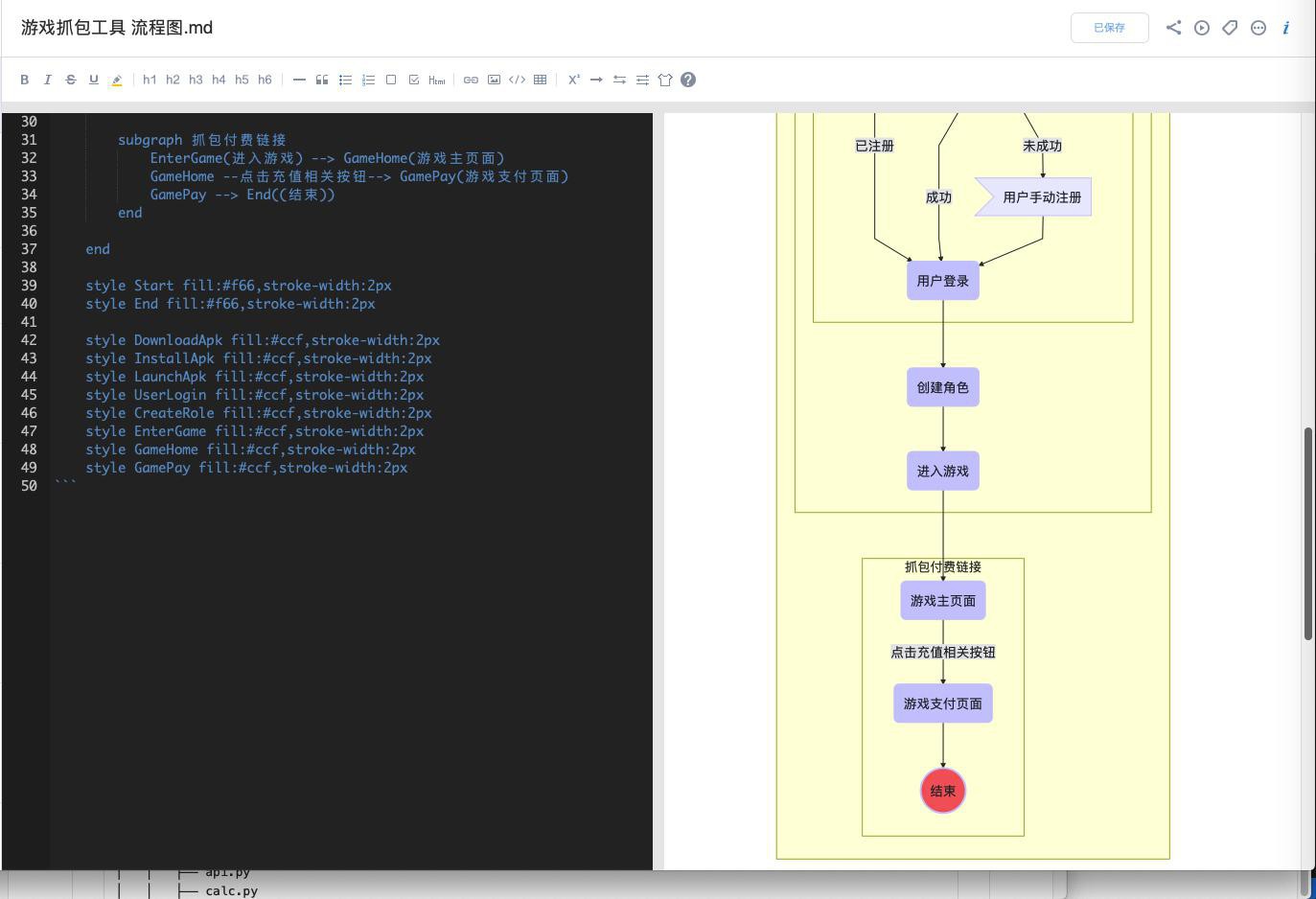This screenshot has width=1316, height=899.
Task: Click the 游戏主页面 flowchart node
Action: [943, 601]
